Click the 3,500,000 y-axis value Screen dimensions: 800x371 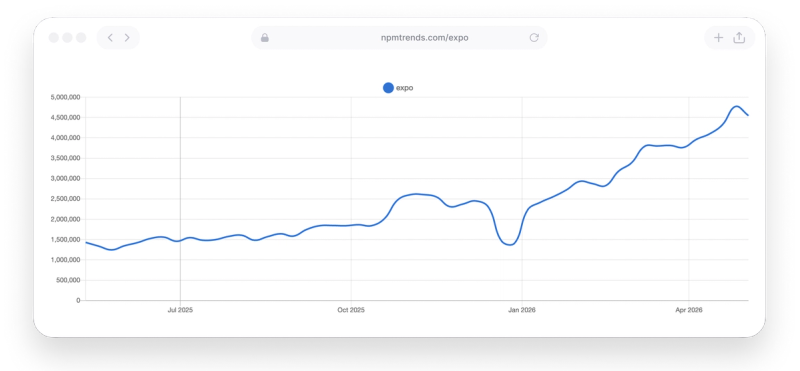point(65,158)
